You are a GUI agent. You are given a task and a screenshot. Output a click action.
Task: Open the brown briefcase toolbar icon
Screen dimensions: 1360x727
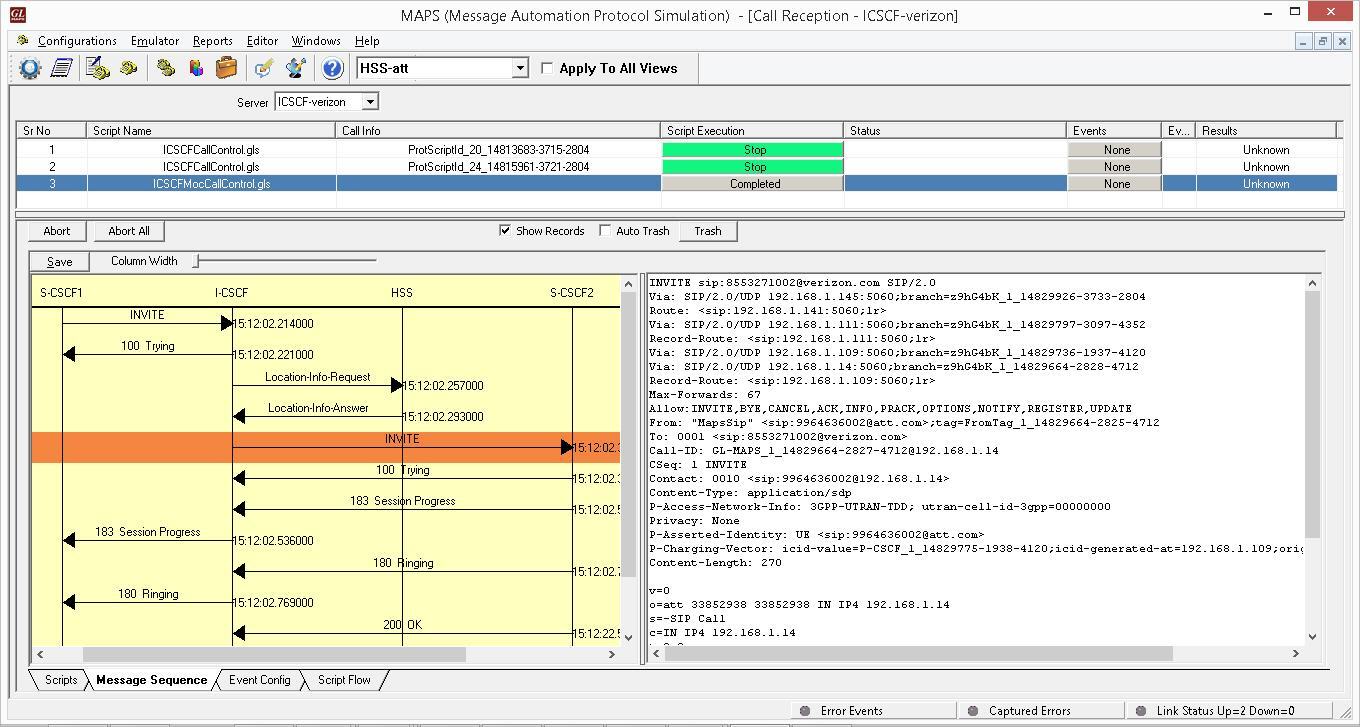(x=227, y=68)
